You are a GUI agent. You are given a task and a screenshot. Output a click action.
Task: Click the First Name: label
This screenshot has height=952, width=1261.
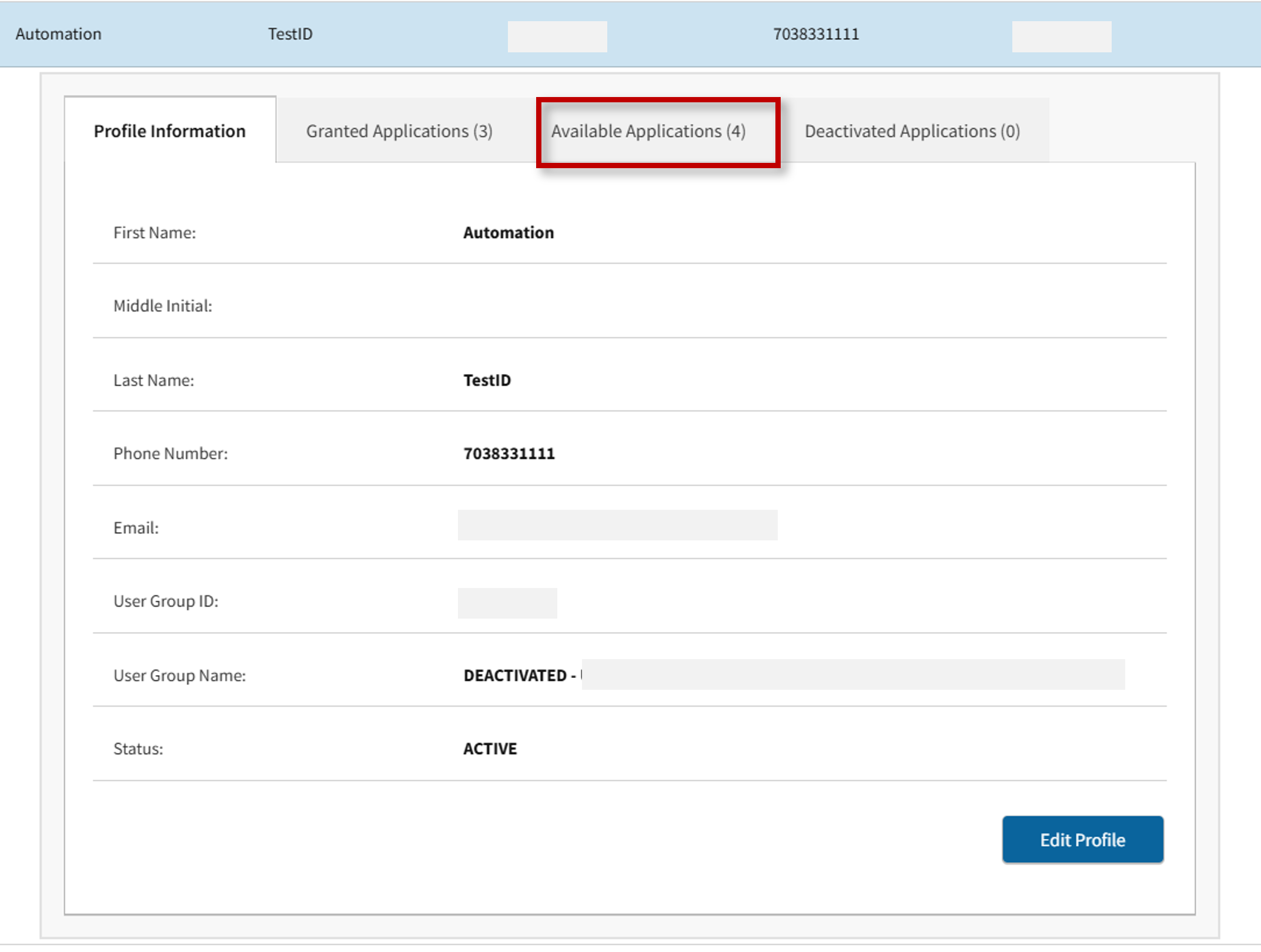(155, 233)
